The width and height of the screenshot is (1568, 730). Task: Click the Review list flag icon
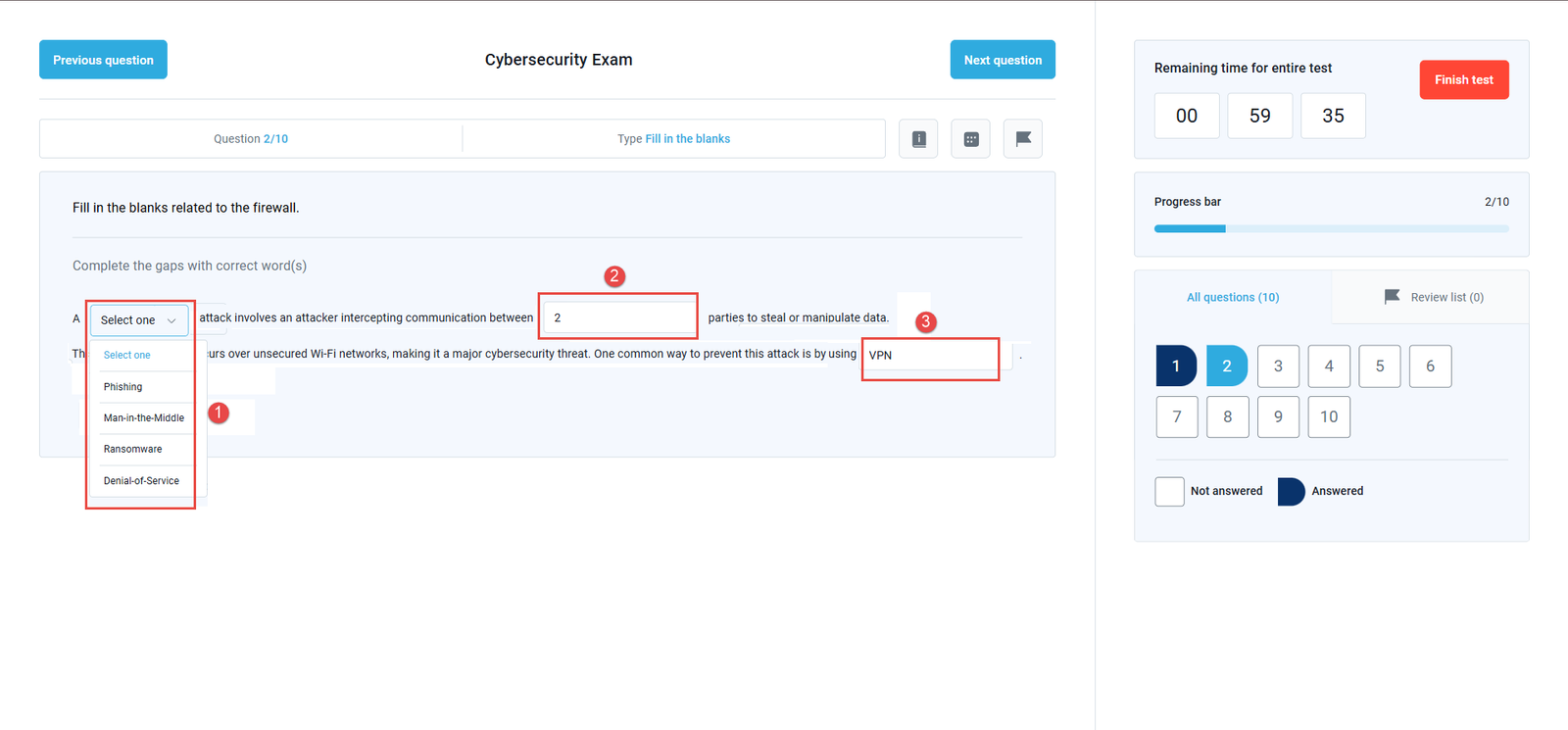click(1392, 297)
